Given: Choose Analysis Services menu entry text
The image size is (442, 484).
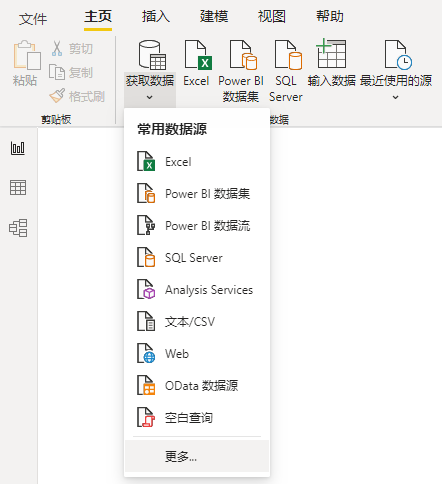Looking at the screenshot, I should click(x=209, y=290).
